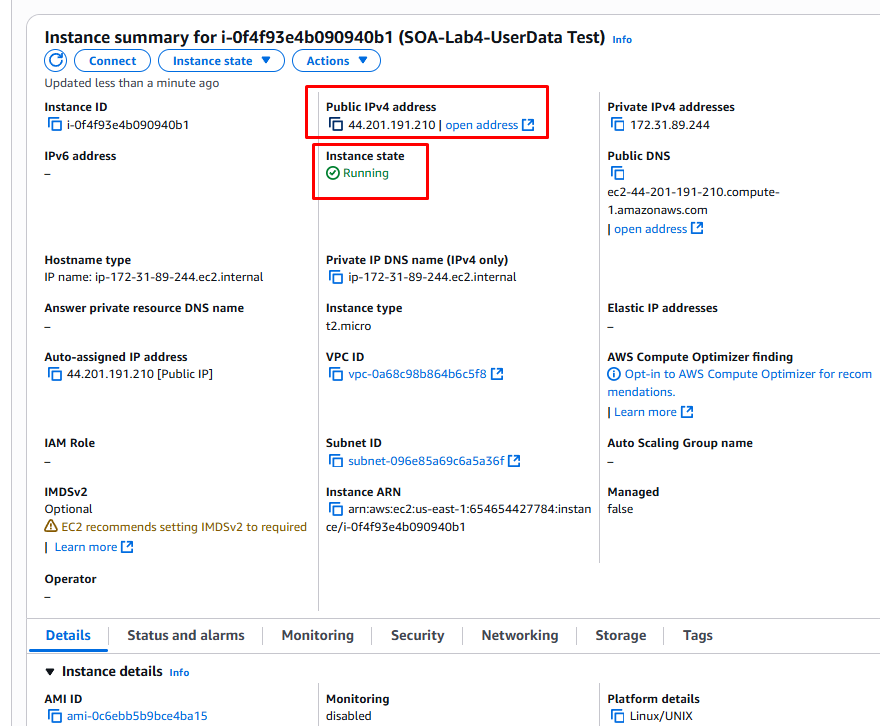The image size is (880, 726).
Task: Switch to the Status and alarms tab
Action: [185, 635]
